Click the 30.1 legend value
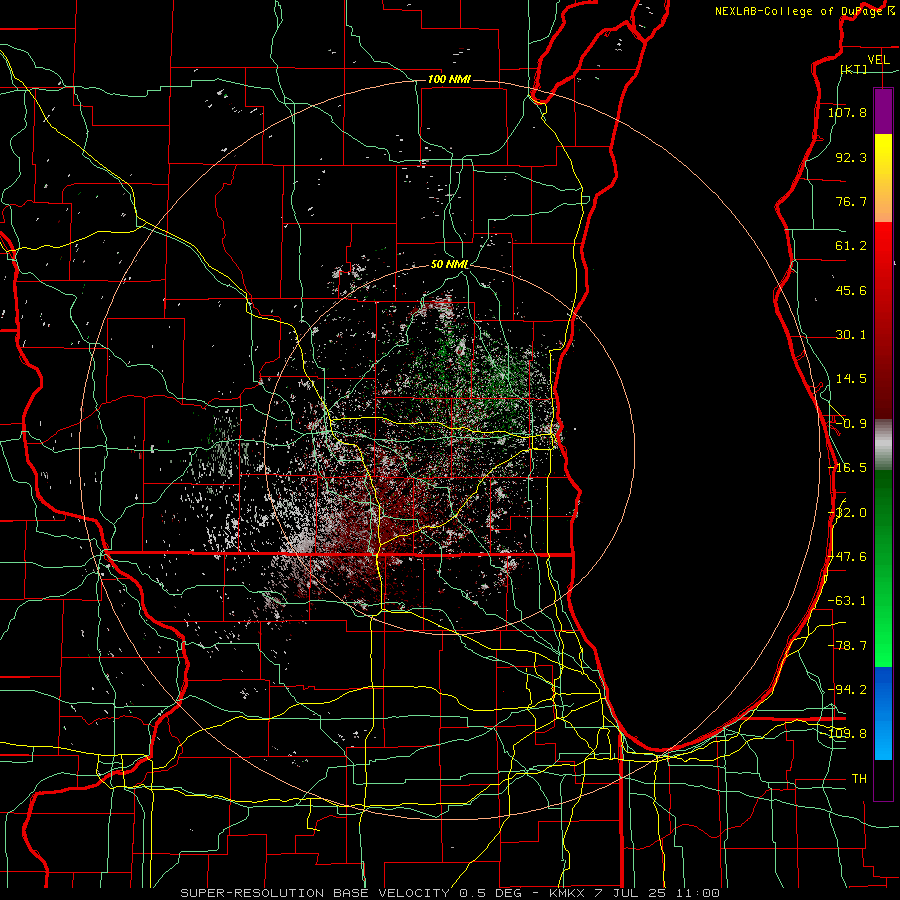900x900 pixels. [851, 335]
